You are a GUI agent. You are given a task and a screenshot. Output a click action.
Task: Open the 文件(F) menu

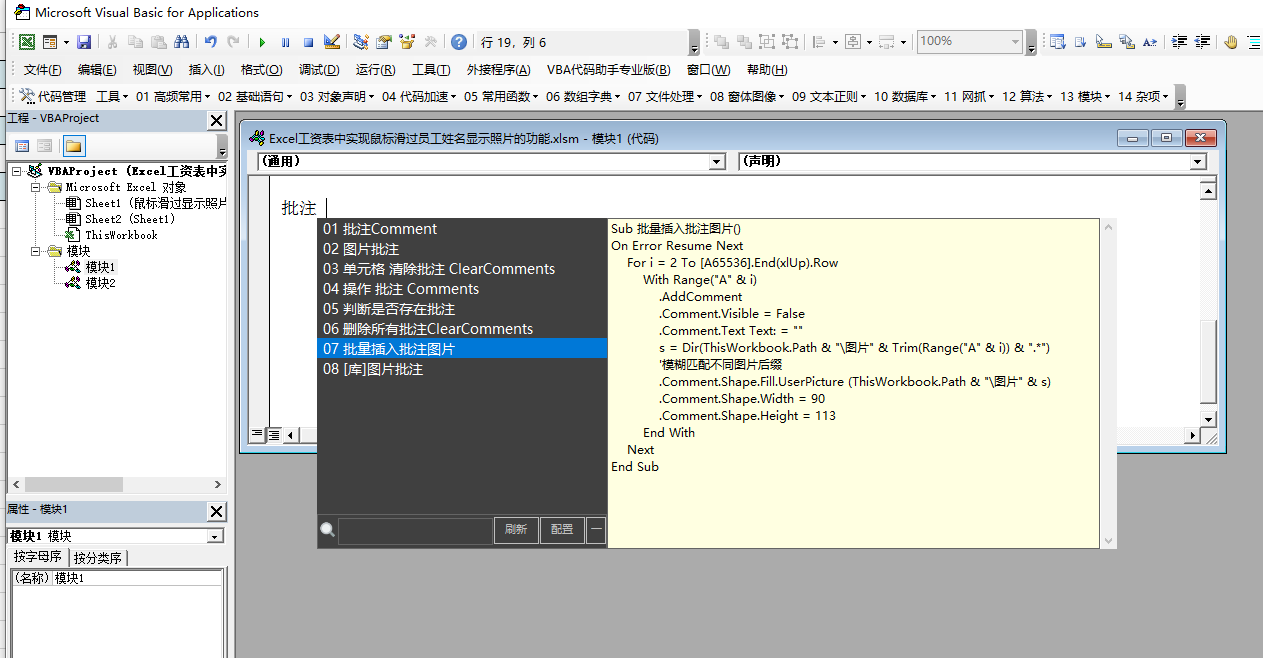coord(42,70)
